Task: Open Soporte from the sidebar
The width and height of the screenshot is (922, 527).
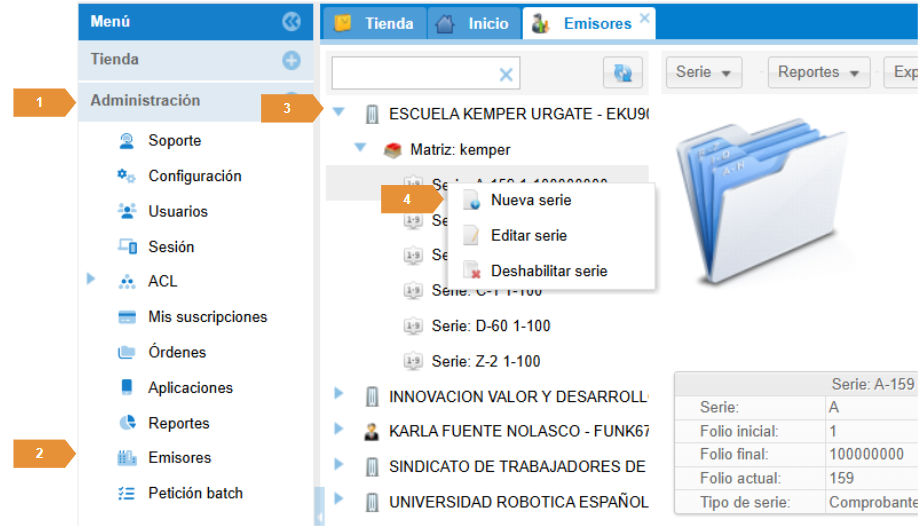Action: 174,141
